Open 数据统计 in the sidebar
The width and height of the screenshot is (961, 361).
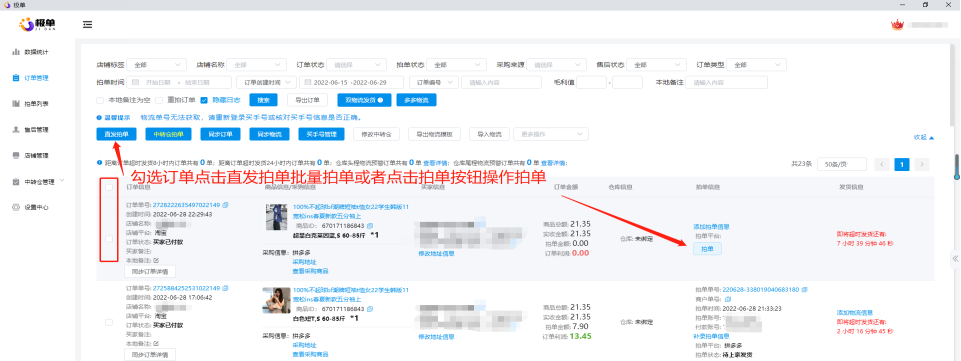(36, 52)
